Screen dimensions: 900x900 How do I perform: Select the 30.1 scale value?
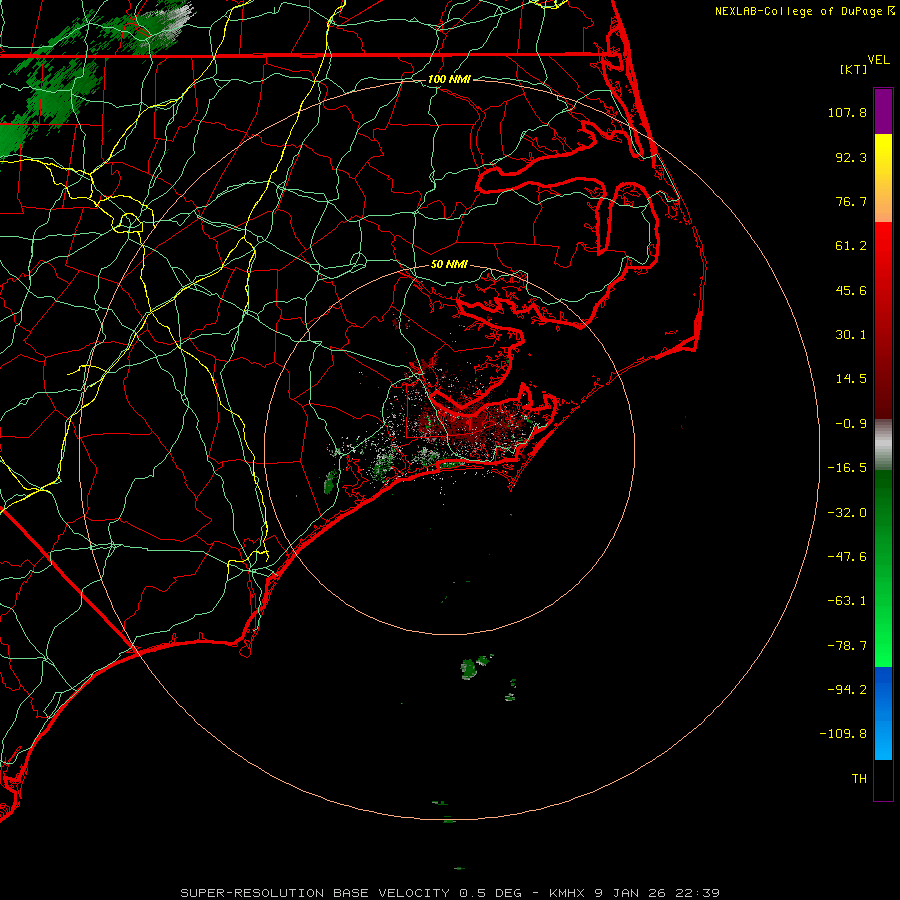pos(851,335)
